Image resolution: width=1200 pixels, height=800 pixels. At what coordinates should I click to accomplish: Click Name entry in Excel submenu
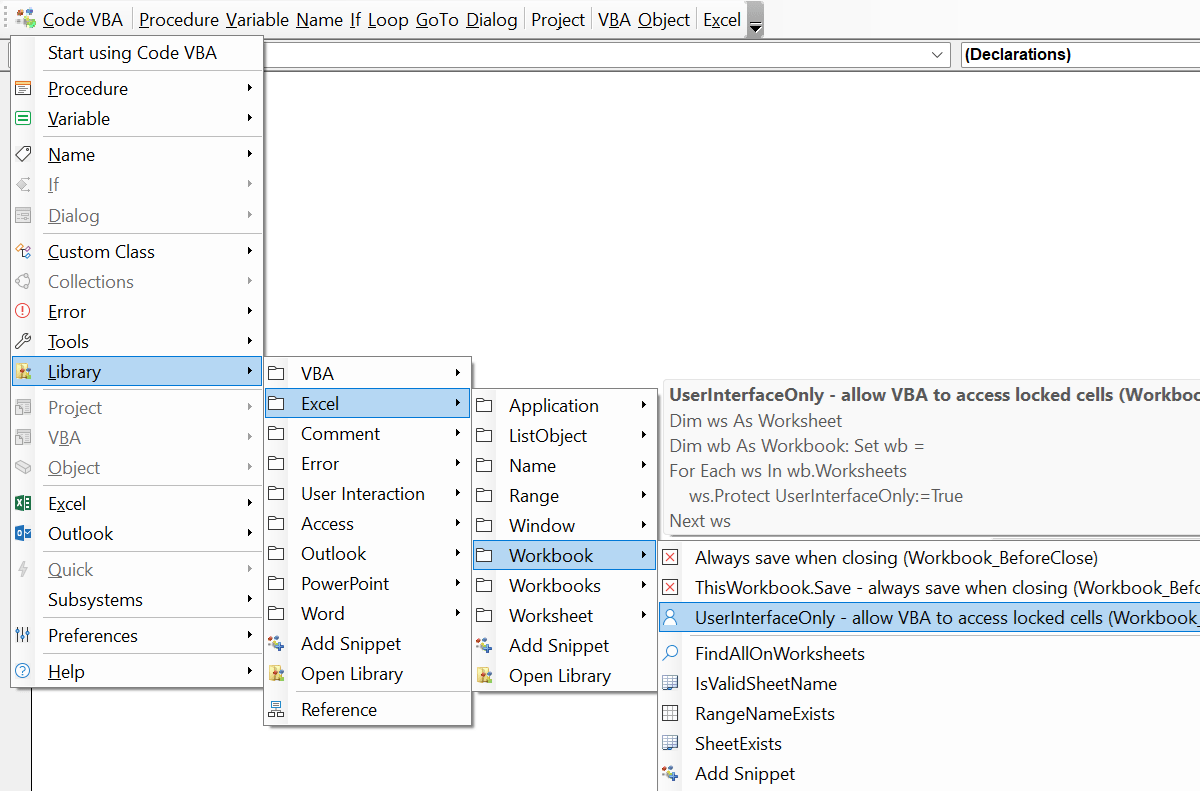point(565,466)
